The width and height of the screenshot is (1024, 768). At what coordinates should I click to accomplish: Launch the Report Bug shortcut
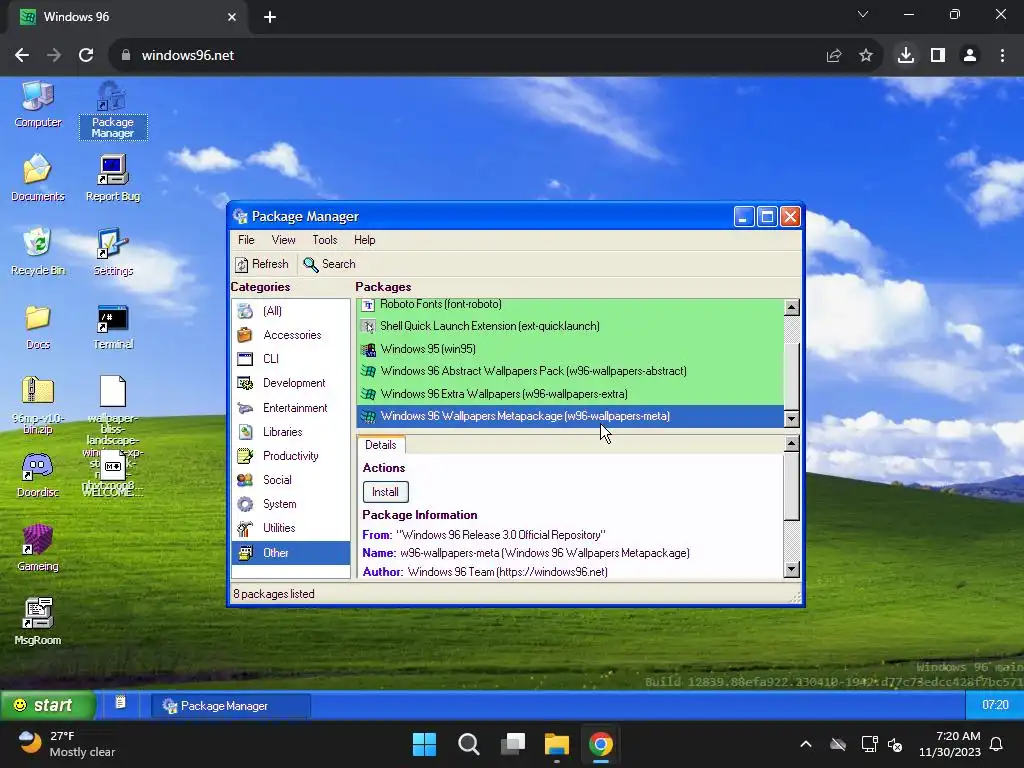pyautogui.click(x=113, y=178)
